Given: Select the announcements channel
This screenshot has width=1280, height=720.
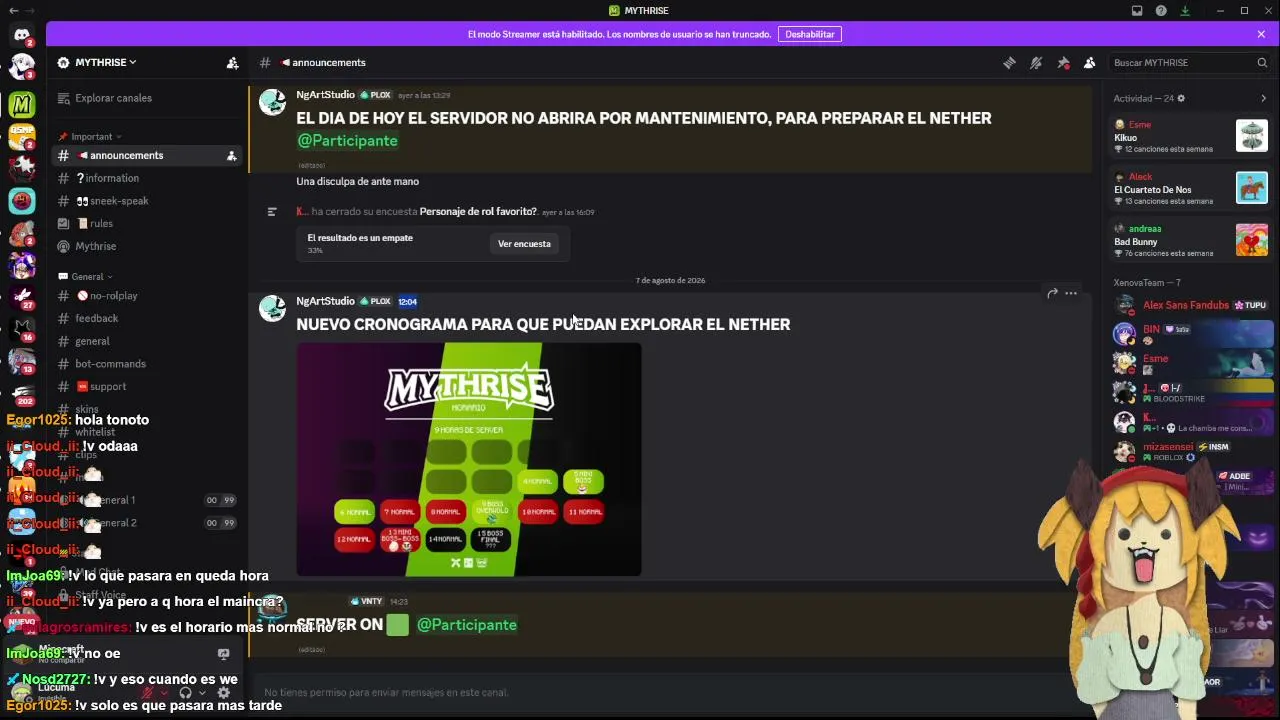Looking at the screenshot, I should tap(148, 156).
